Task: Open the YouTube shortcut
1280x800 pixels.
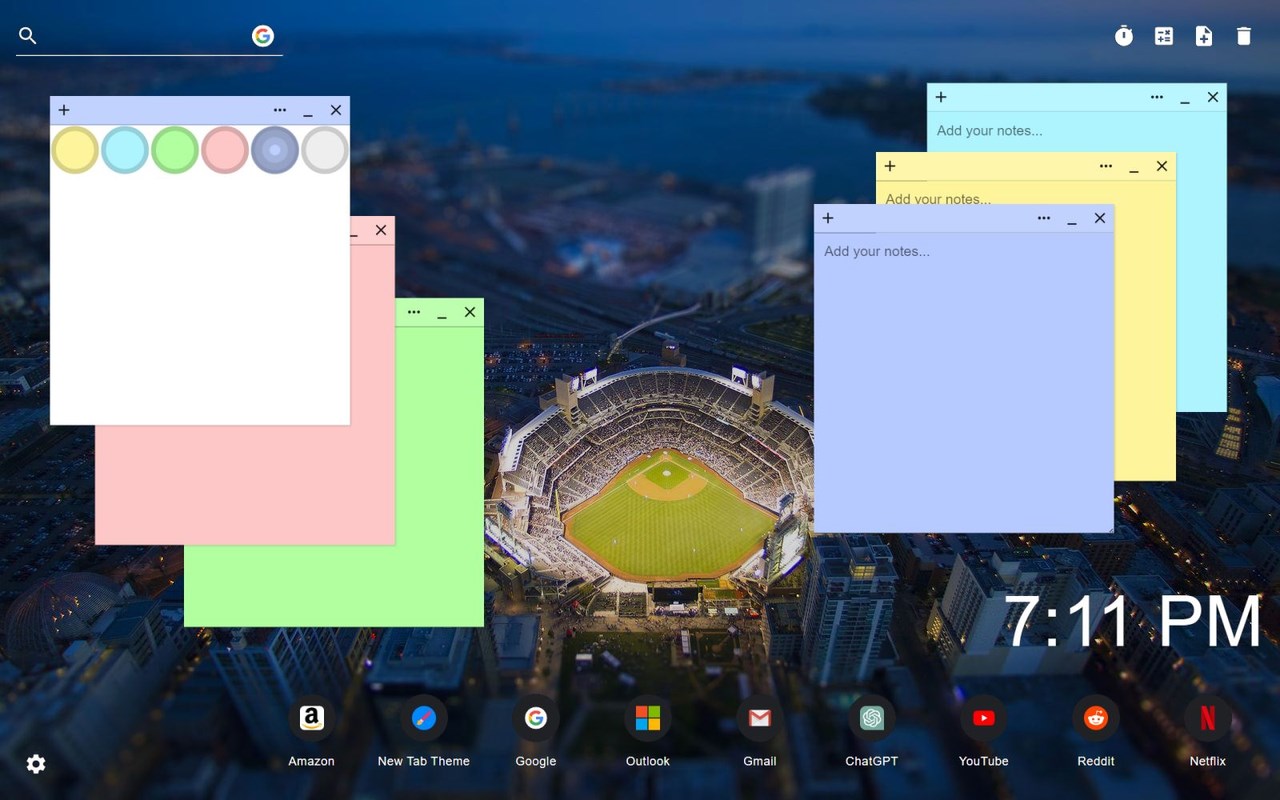Action: [x=984, y=718]
